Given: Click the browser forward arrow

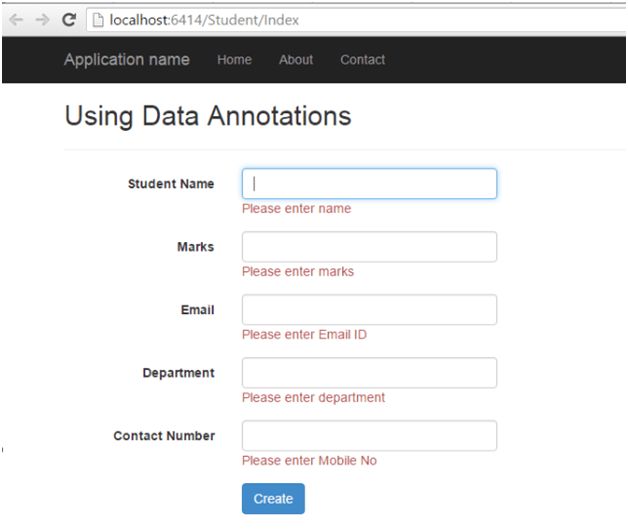Looking at the screenshot, I should [x=42, y=19].
